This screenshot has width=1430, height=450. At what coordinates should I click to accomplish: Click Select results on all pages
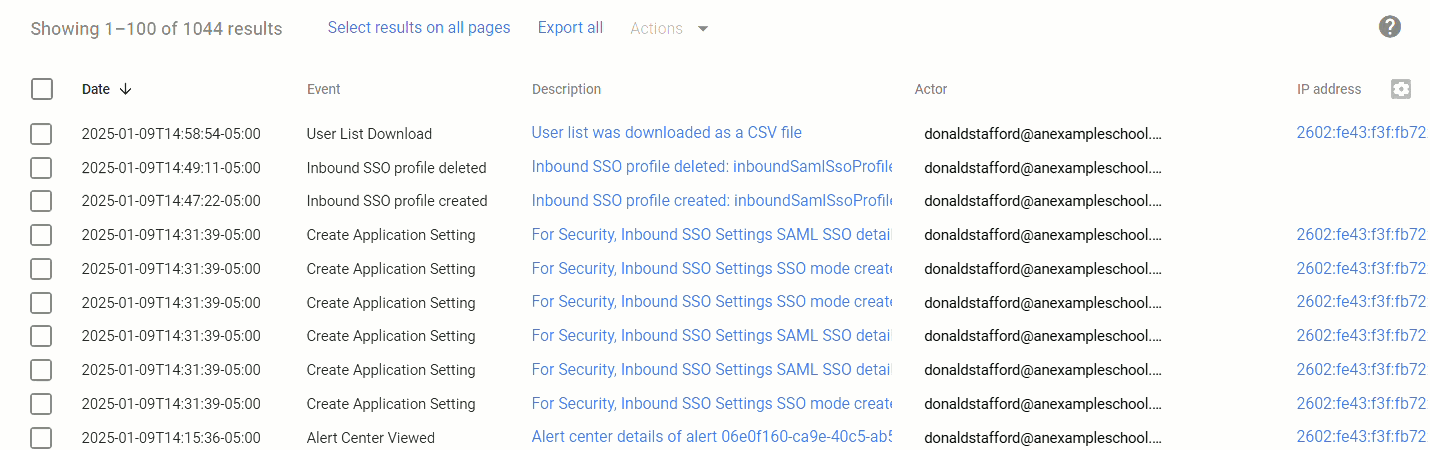419,28
